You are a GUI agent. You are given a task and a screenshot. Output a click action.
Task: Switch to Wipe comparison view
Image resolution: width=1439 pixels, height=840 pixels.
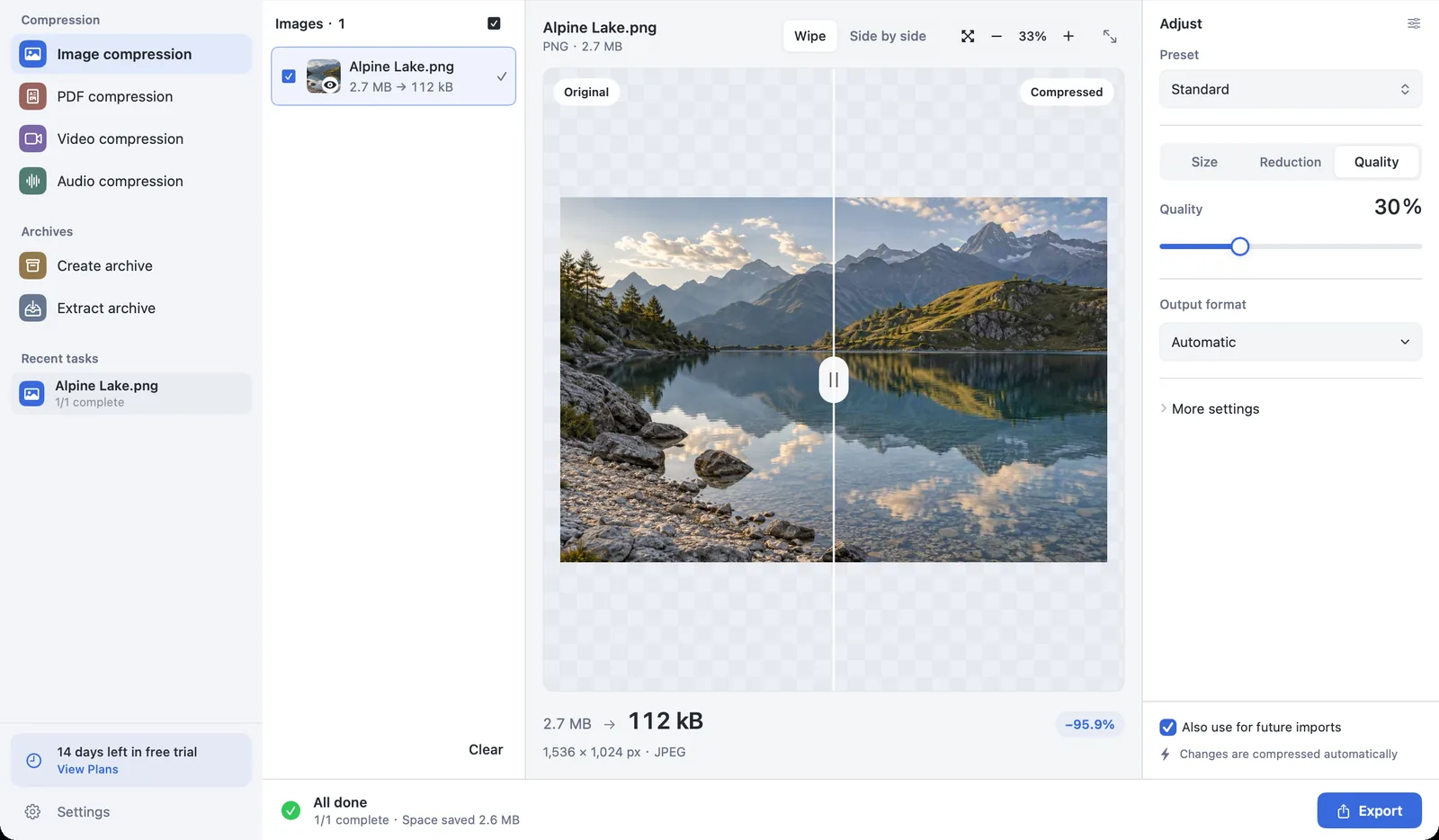tap(809, 36)
